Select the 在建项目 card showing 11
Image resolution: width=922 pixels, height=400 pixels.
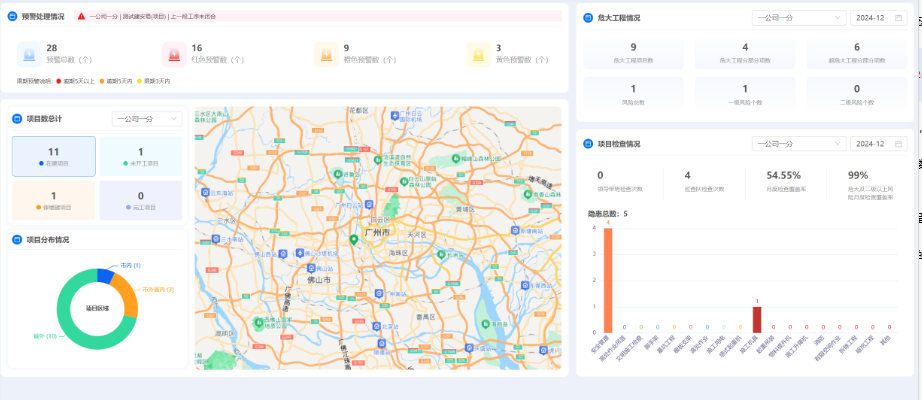pos(54,156)
